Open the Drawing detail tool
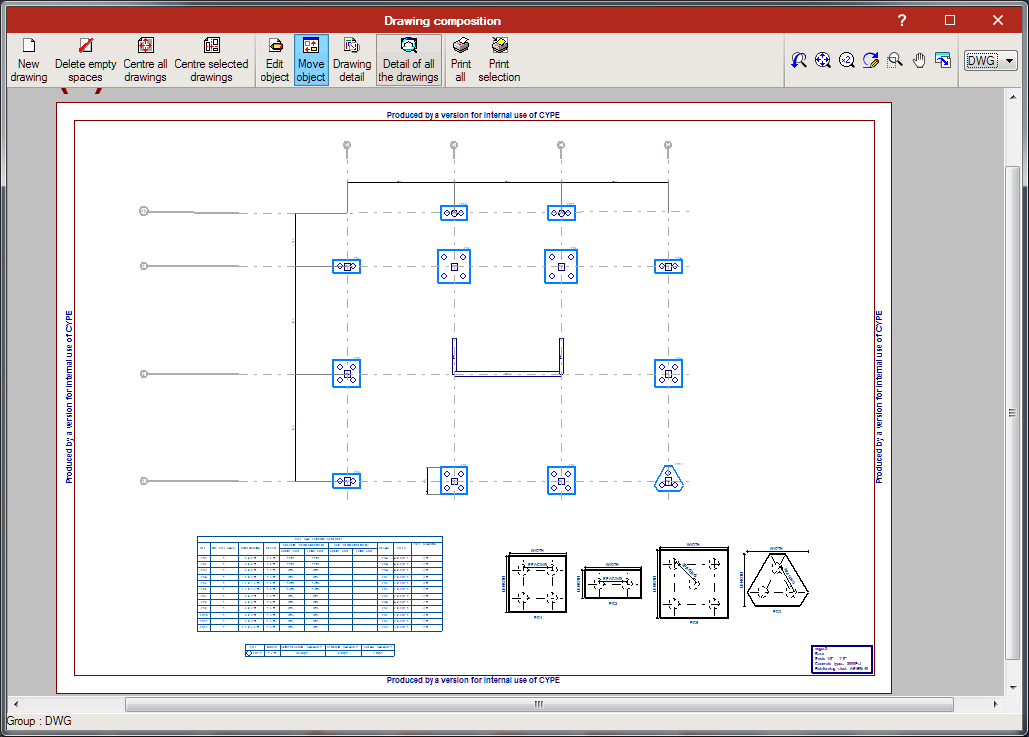 click(x=352, y=59)
